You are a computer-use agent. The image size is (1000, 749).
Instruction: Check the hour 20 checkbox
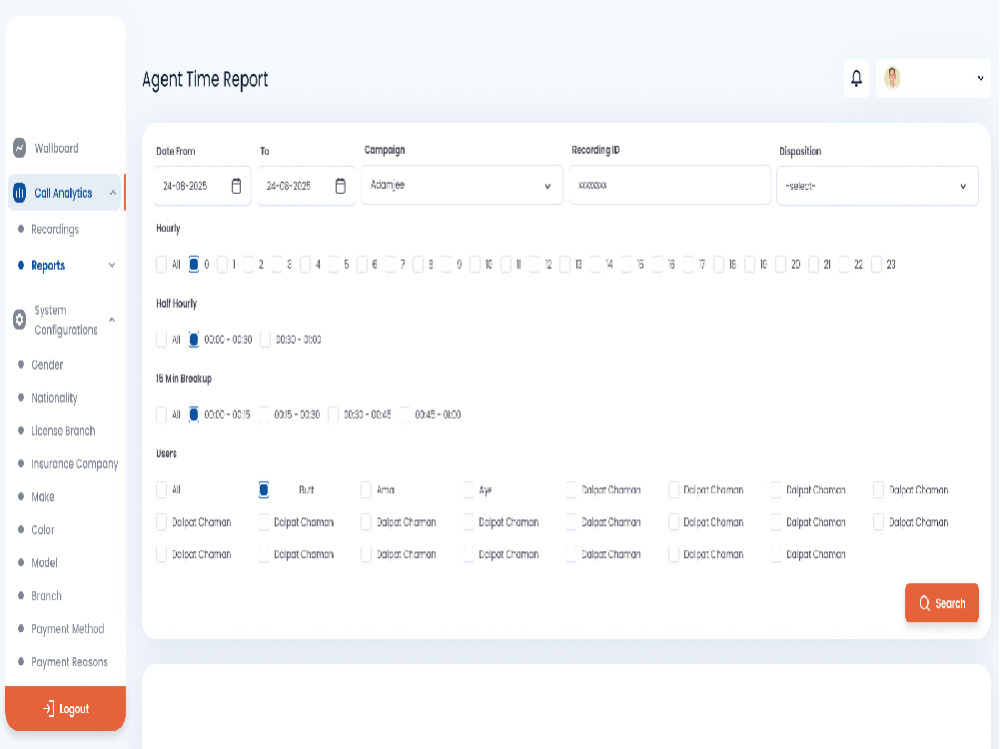click(781, 264)
